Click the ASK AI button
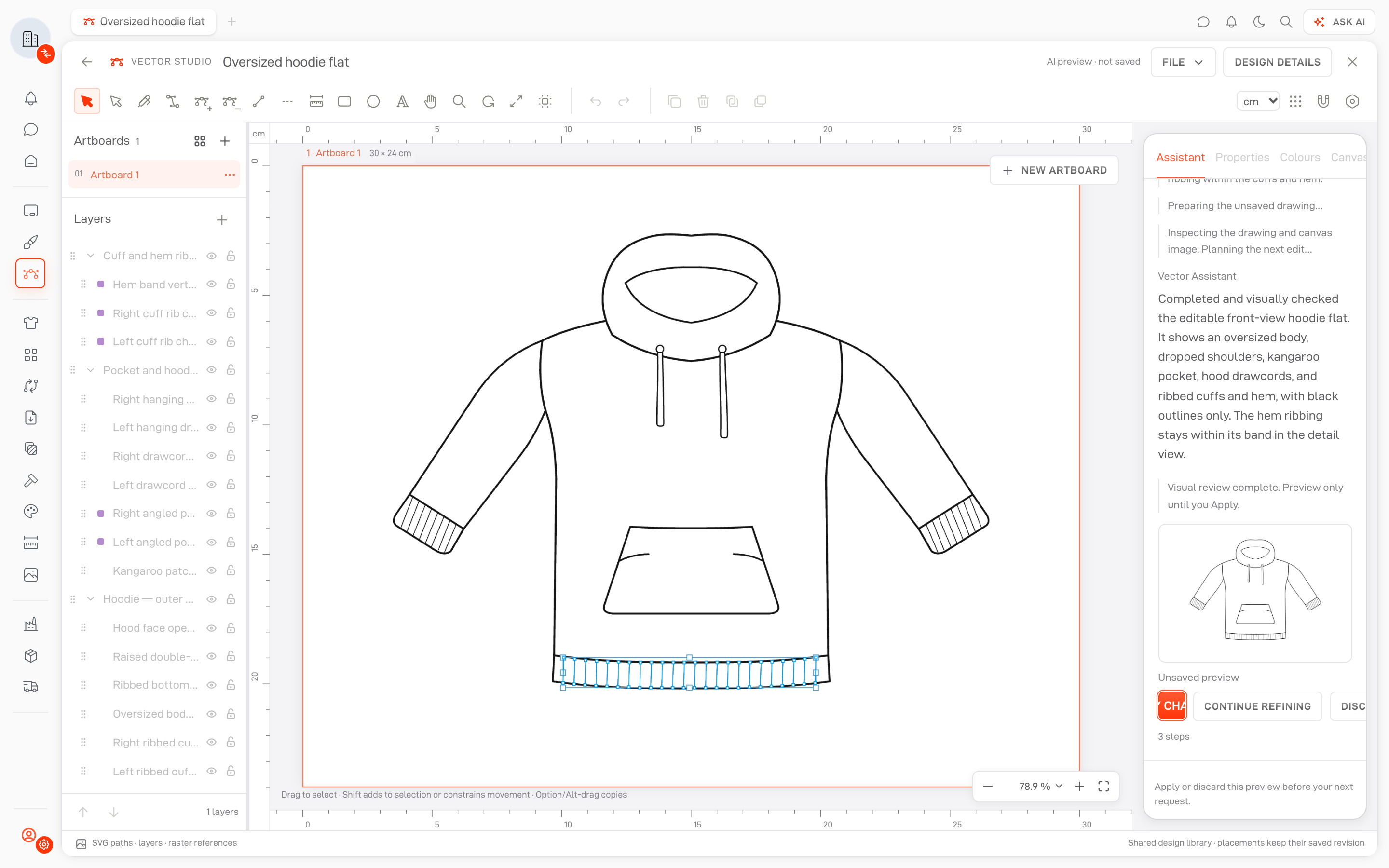This screenshot has height=868, width=1389. (1339, 22)
